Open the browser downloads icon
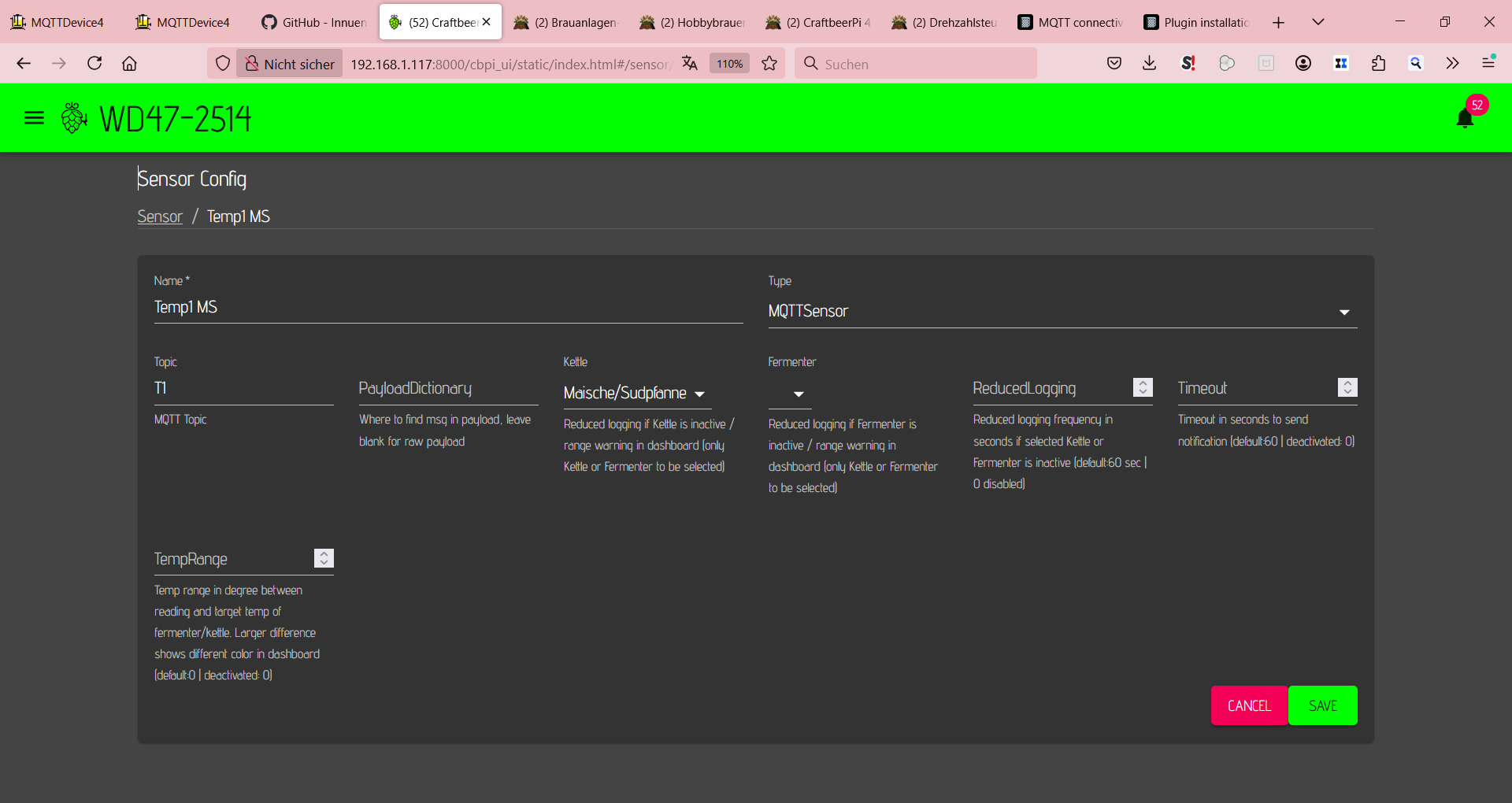This screenshot has height=803, width=1512. [x=1150, y=64]
